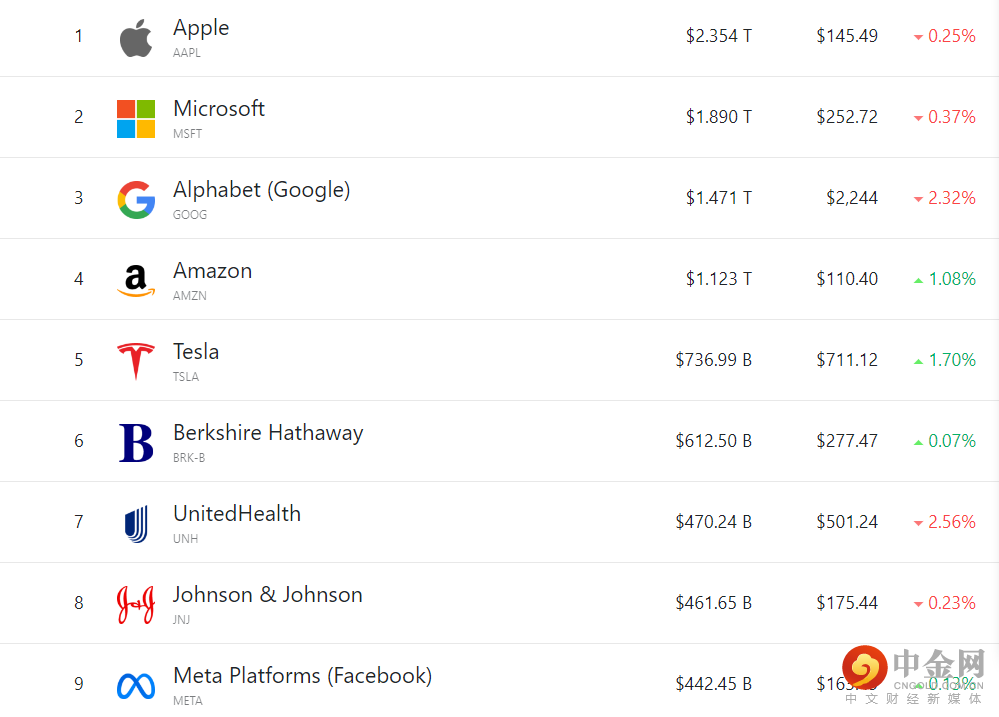Click the Johnson & Johnson name link
999x717 pixels.
(268, 594)
